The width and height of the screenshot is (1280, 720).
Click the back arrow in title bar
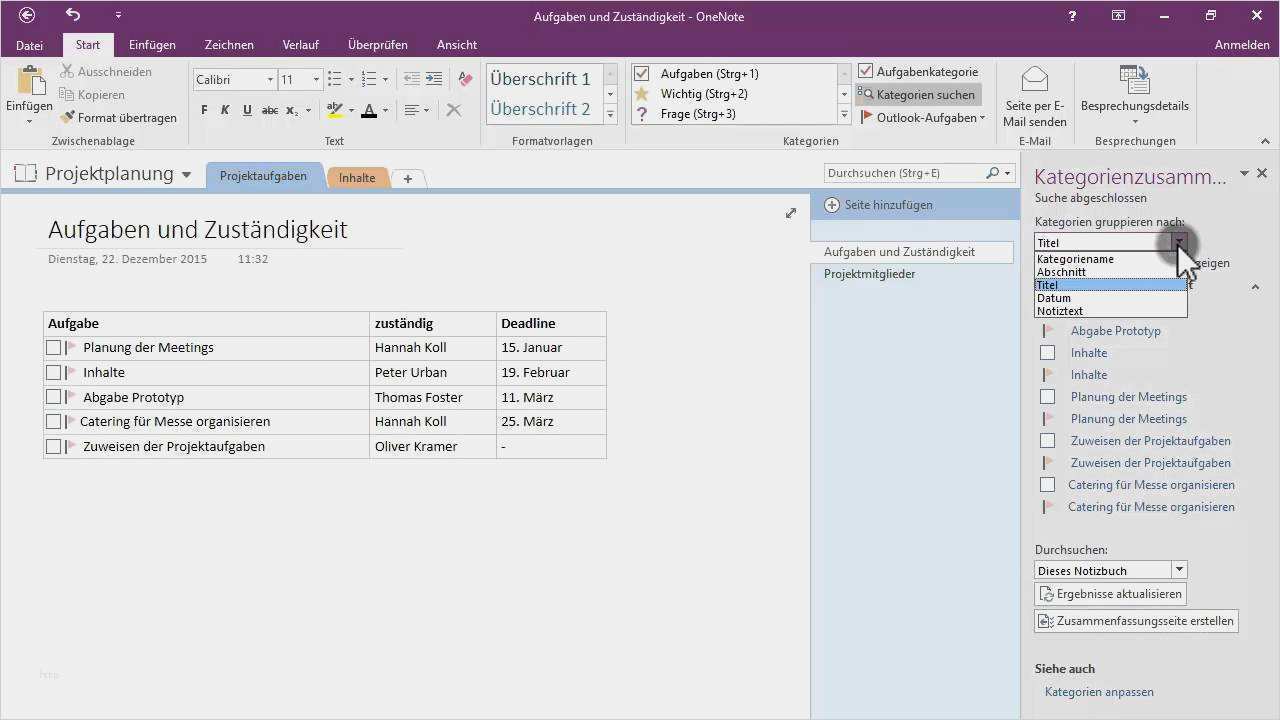pyautogui.click(x=27, y=15)
